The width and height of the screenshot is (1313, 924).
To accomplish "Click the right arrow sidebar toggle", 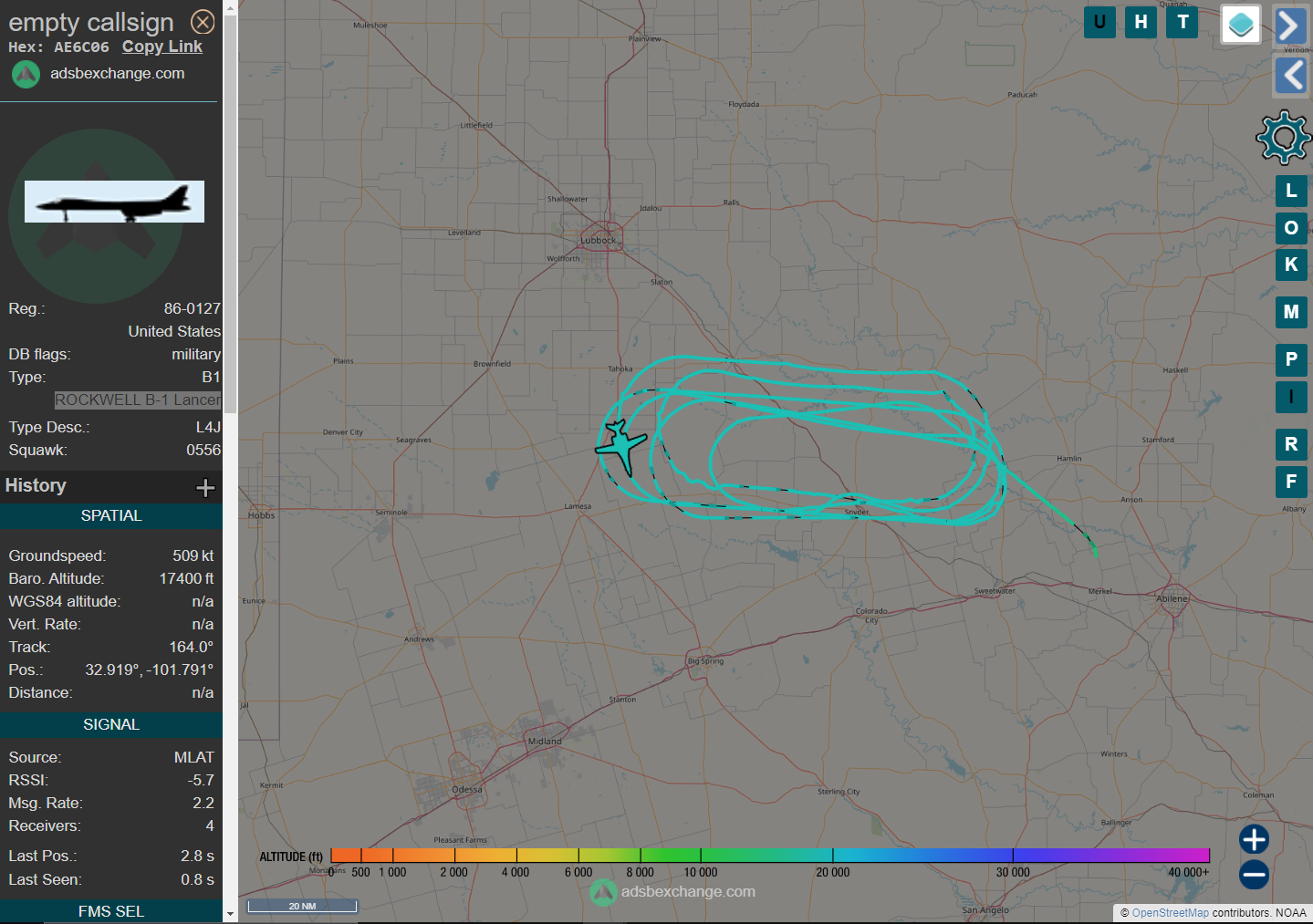I will (1290, 26).
